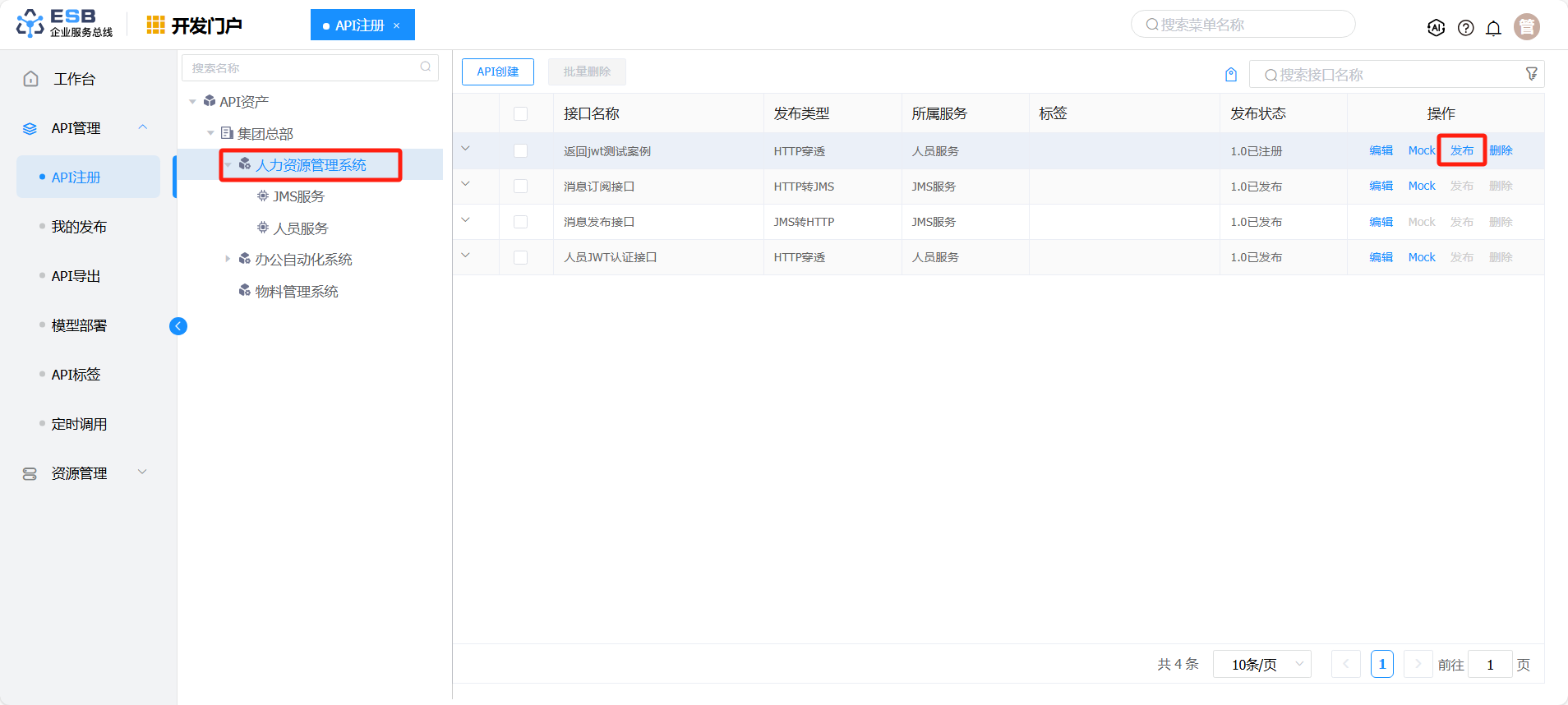The width and height of the screenshot is (1568, 705).
Task: Click 发布 for 返回jwt测试案例
Action: click(x=1461, y=151)
